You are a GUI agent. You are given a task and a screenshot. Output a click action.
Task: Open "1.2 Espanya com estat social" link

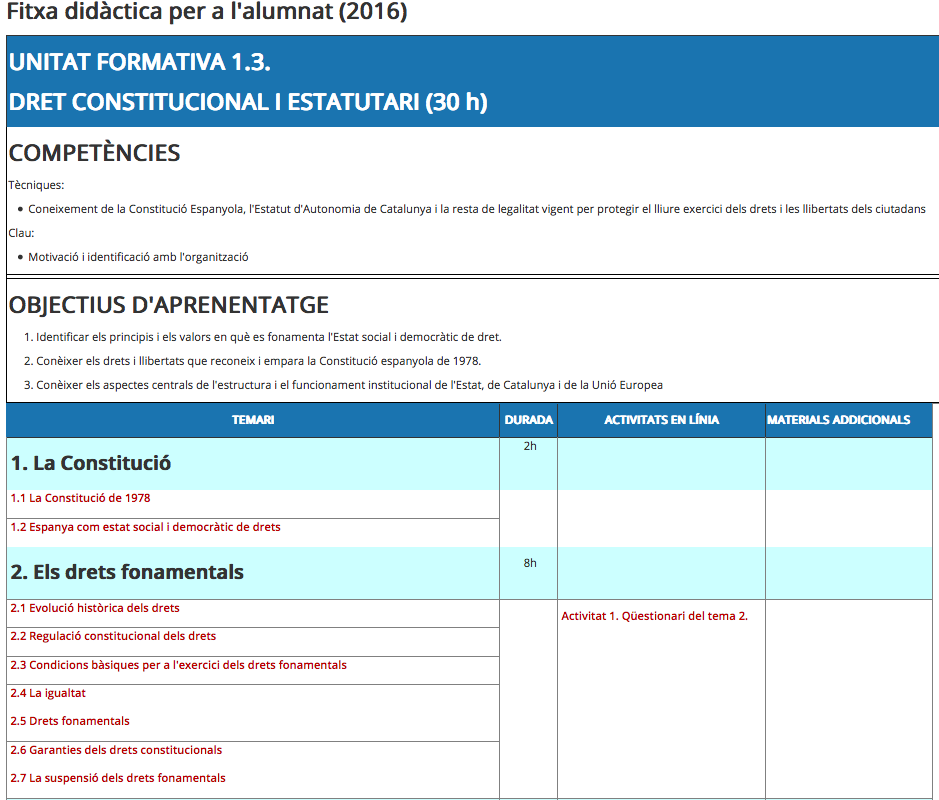(145, 527)
